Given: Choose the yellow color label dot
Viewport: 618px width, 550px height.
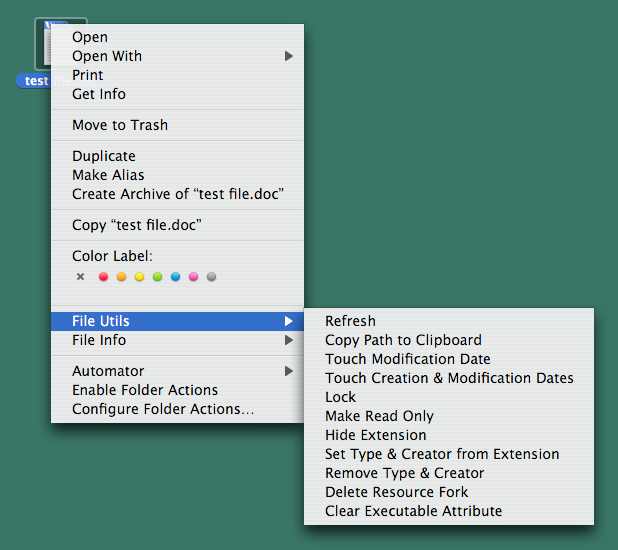Looking at the screenshot, I should [x=139, y=277].
